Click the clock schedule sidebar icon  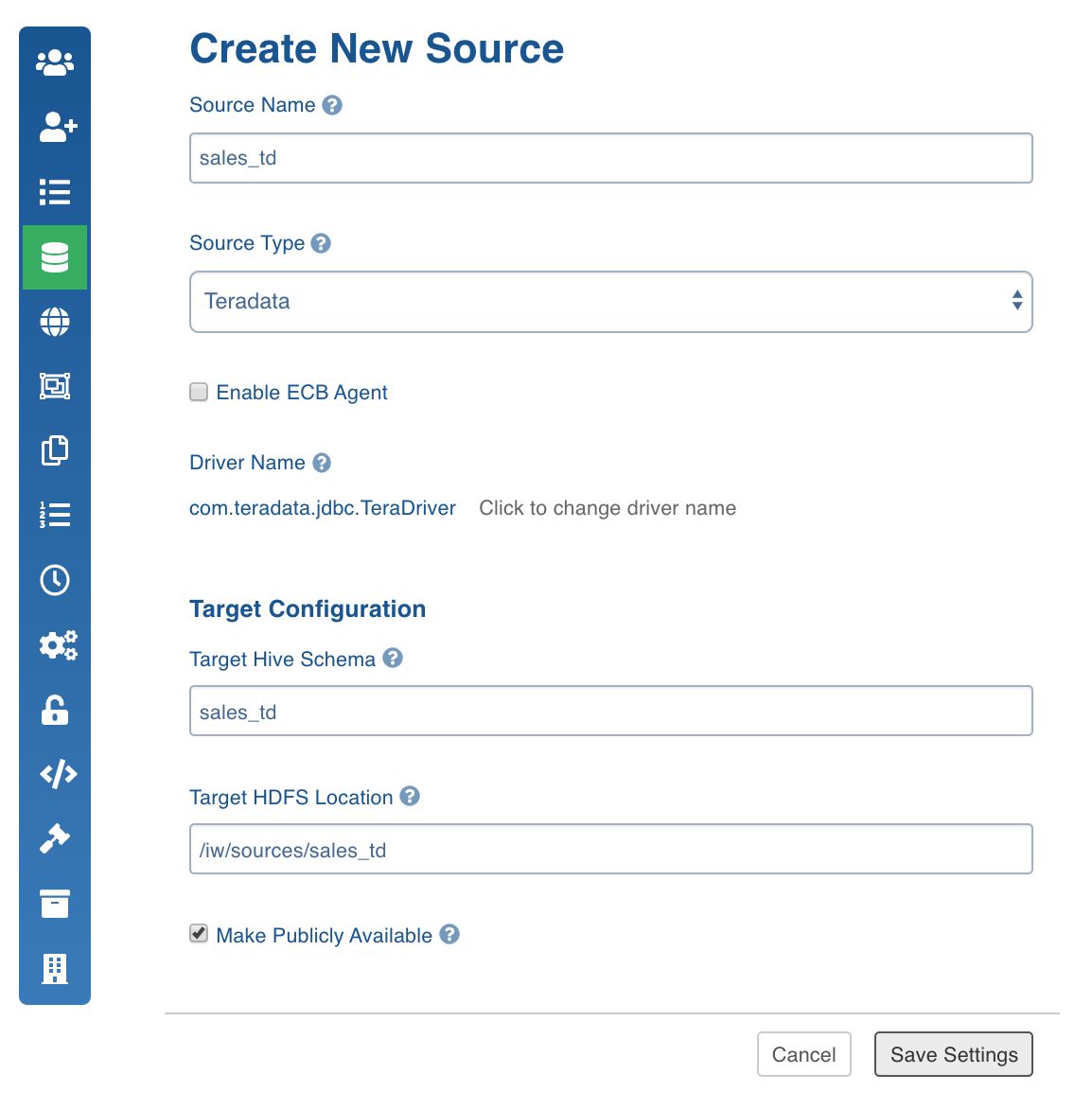pyautogui.click(x=55, y=580)
